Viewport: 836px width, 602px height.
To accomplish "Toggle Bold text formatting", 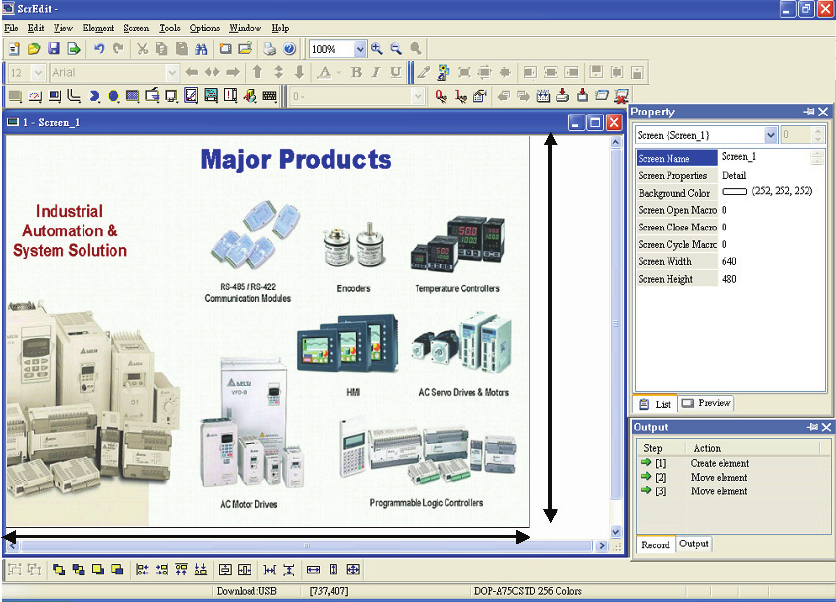I will click(356, 72).
